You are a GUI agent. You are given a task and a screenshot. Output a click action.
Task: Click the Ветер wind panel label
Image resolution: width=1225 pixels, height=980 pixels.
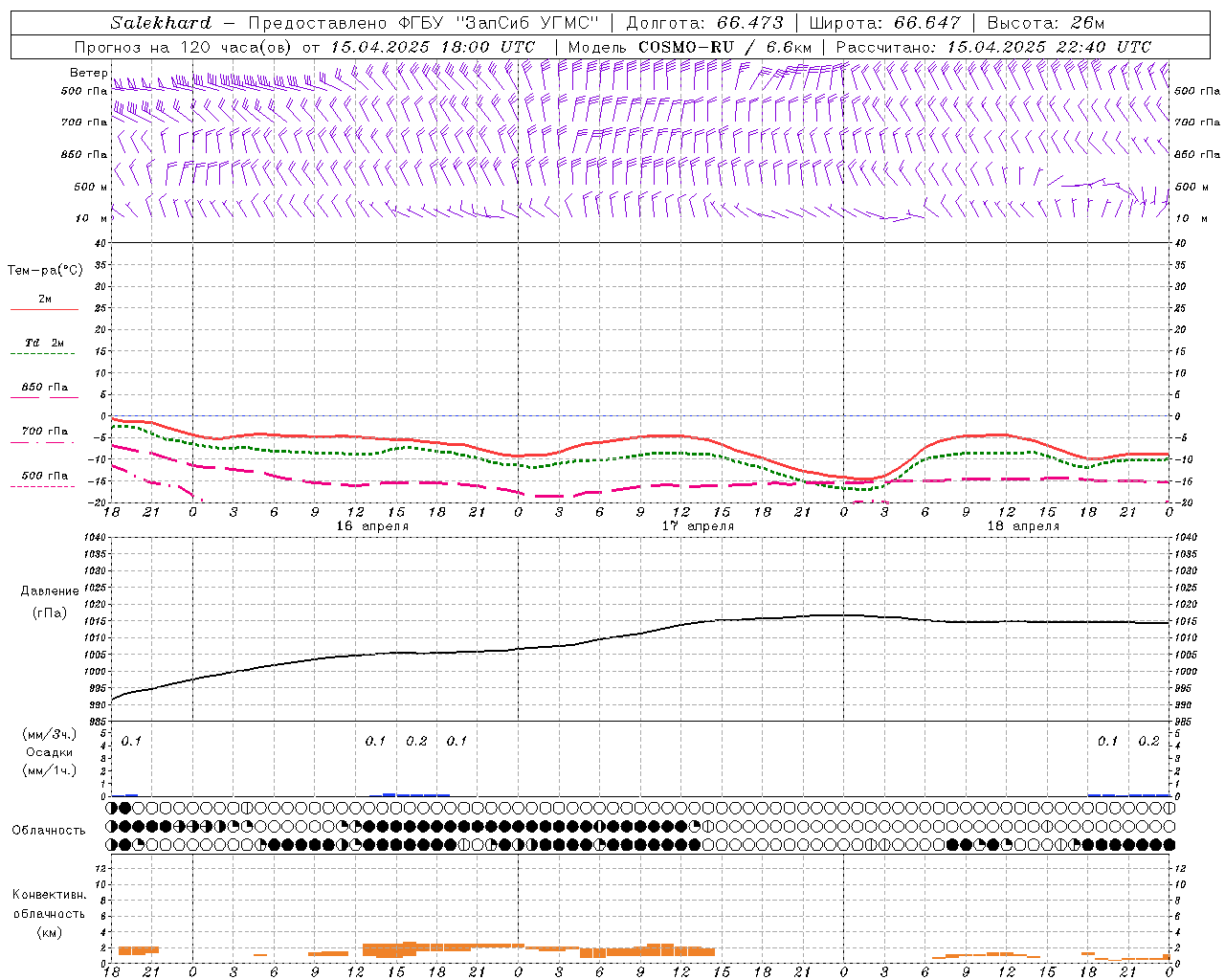(89, 73)
